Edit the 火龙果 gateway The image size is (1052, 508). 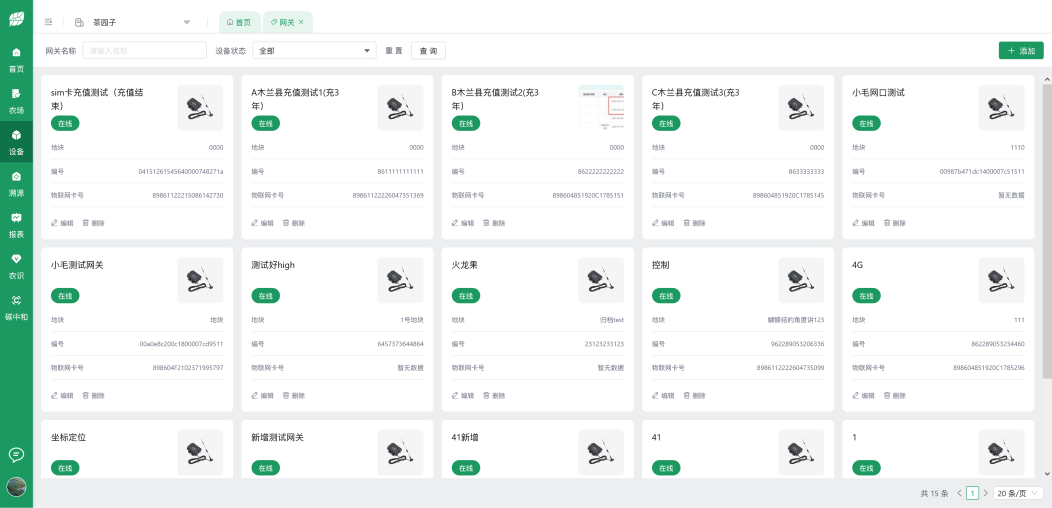(x=463, y=395)
